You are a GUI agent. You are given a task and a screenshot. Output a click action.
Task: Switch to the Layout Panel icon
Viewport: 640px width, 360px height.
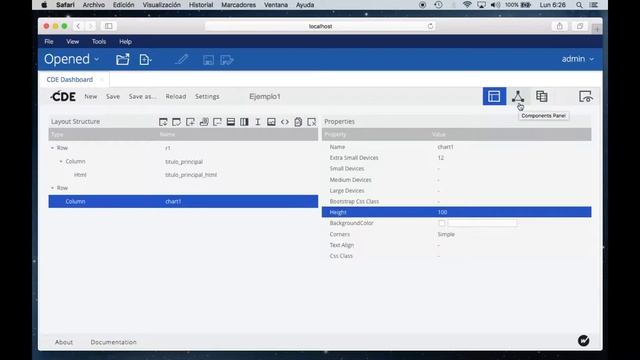click(x=494, y=96)
